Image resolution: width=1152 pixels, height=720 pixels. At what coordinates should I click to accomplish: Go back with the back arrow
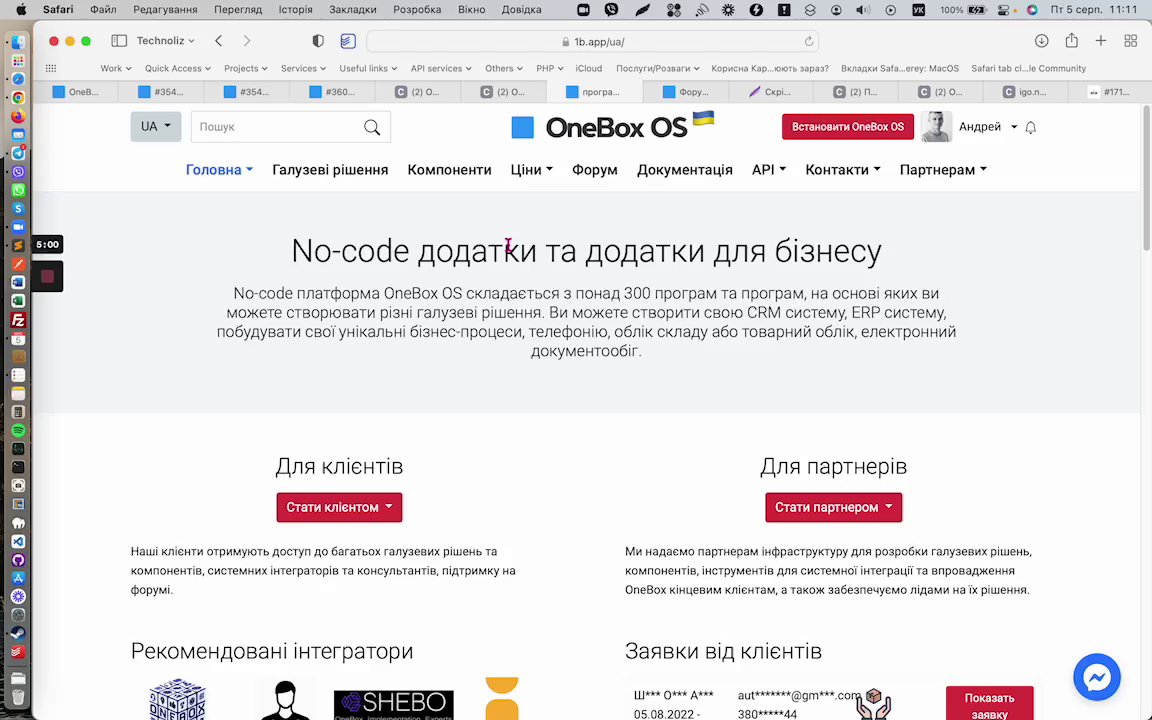[218, 41]
